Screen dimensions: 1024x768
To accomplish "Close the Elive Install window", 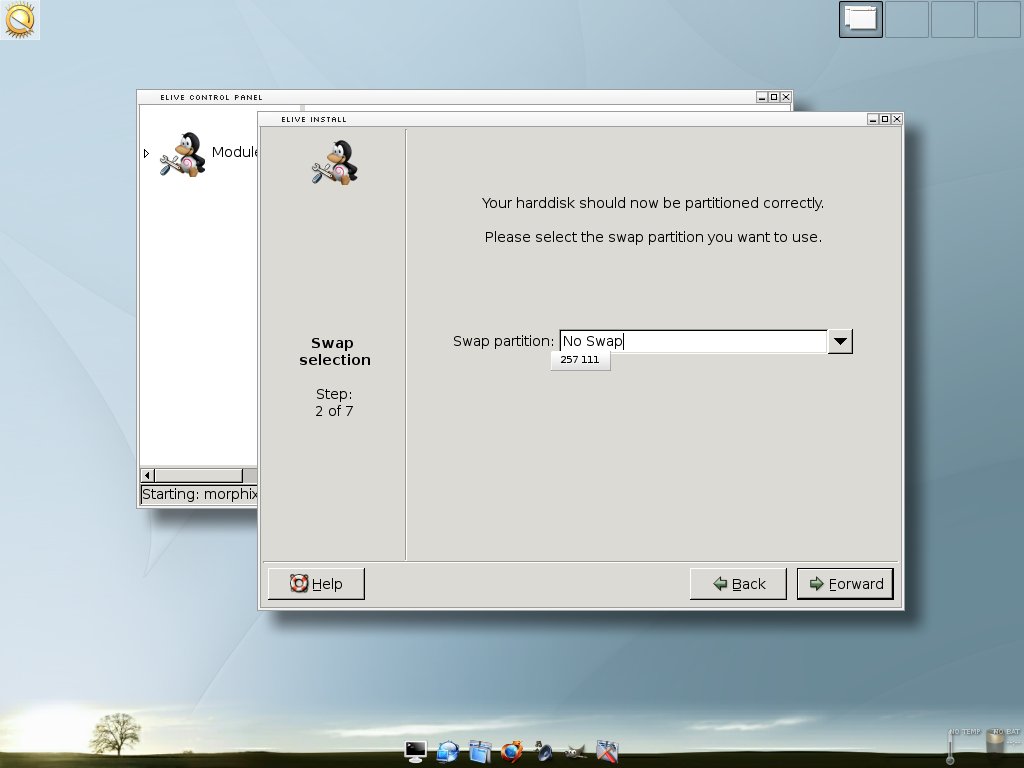I will coord(897,119).
